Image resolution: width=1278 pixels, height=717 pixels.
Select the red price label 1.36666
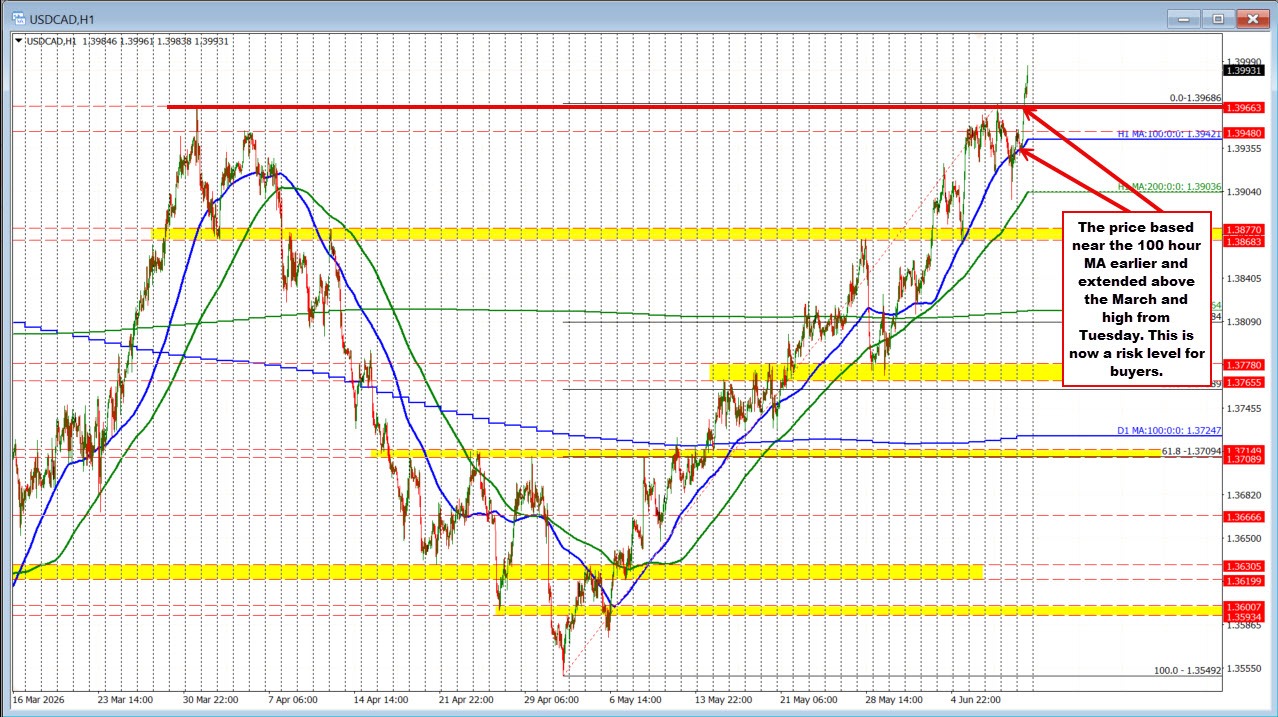point(1245,516)
